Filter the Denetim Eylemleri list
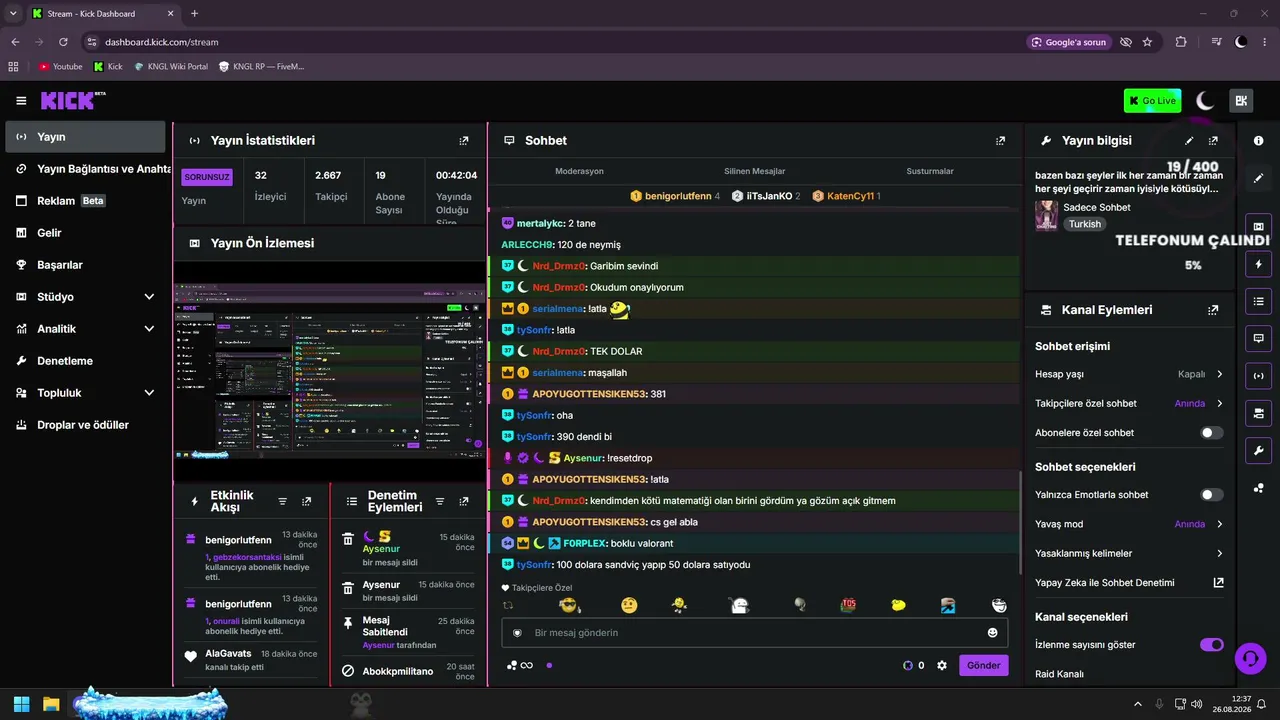 pos(439,501)
